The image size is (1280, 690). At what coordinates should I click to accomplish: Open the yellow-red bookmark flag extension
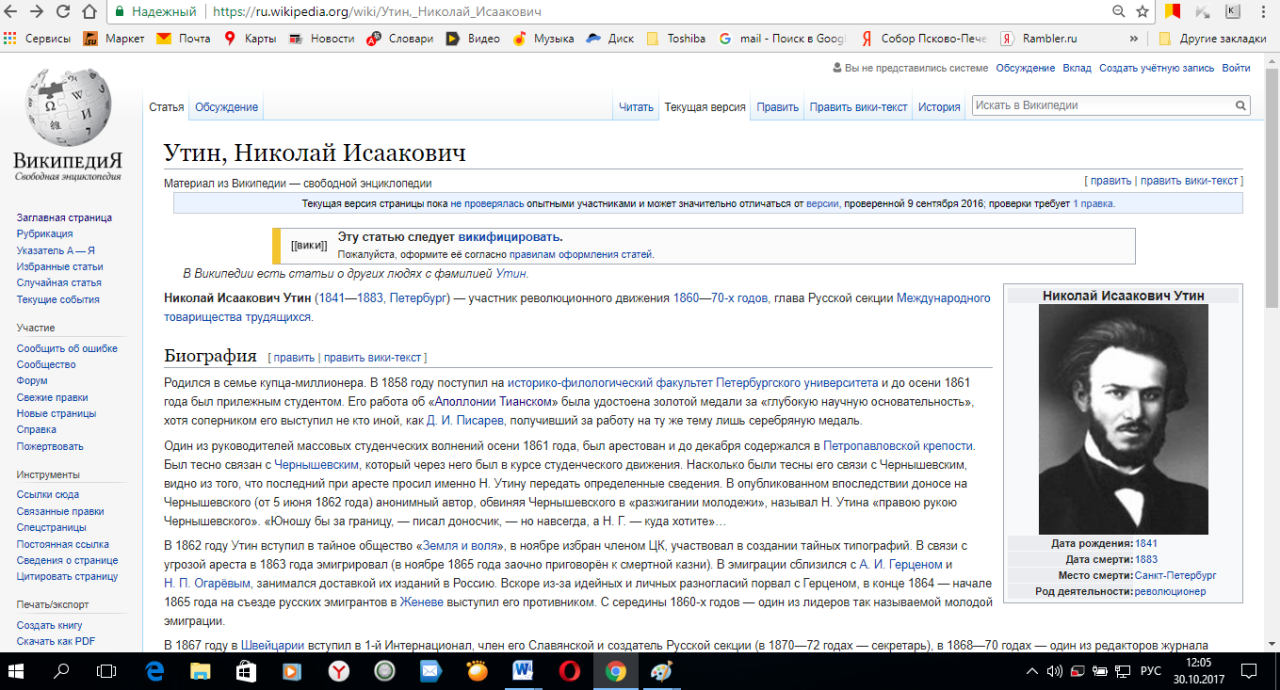[1173, 12]
